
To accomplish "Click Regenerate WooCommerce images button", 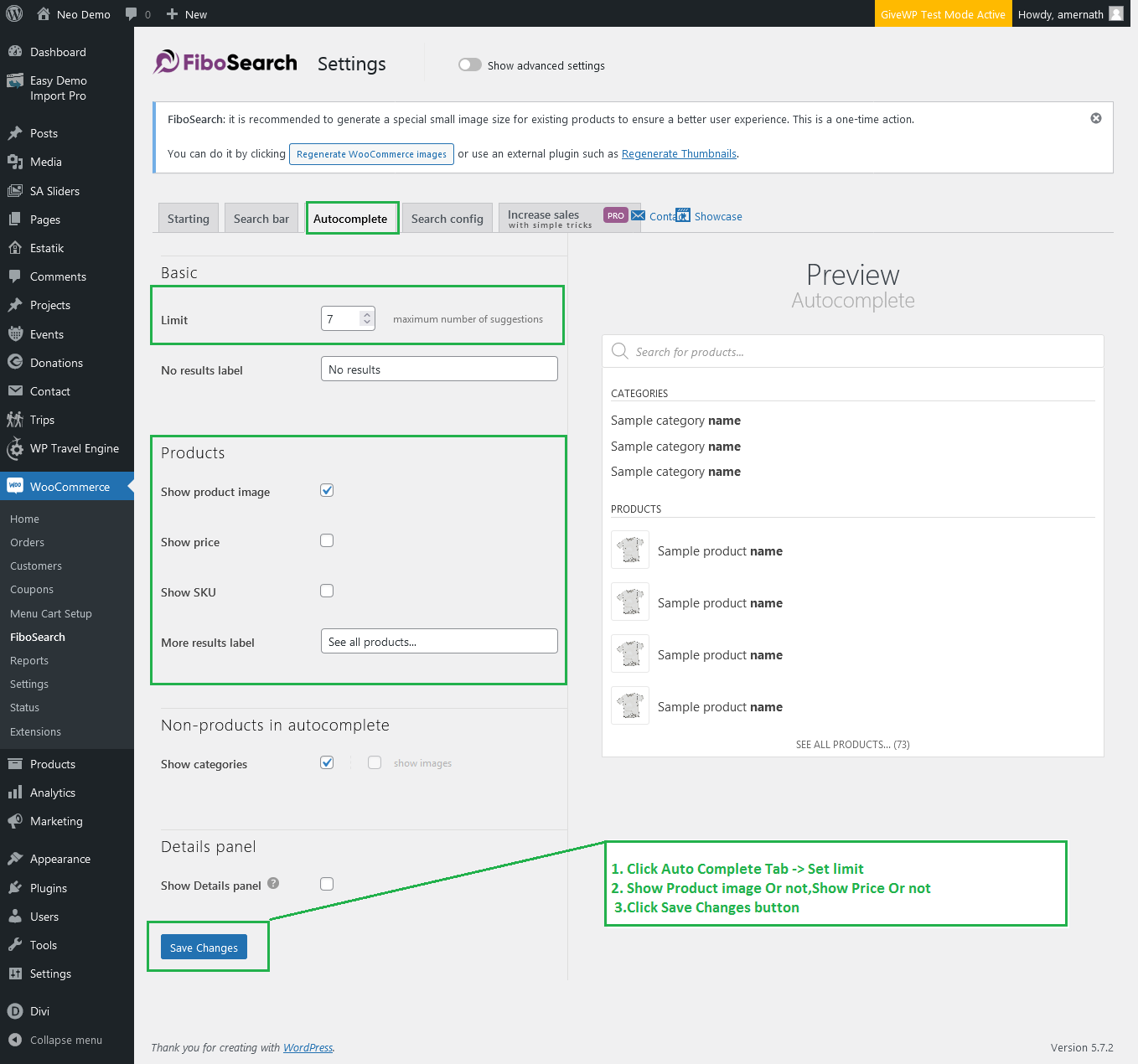I will [x=371, y=154].
